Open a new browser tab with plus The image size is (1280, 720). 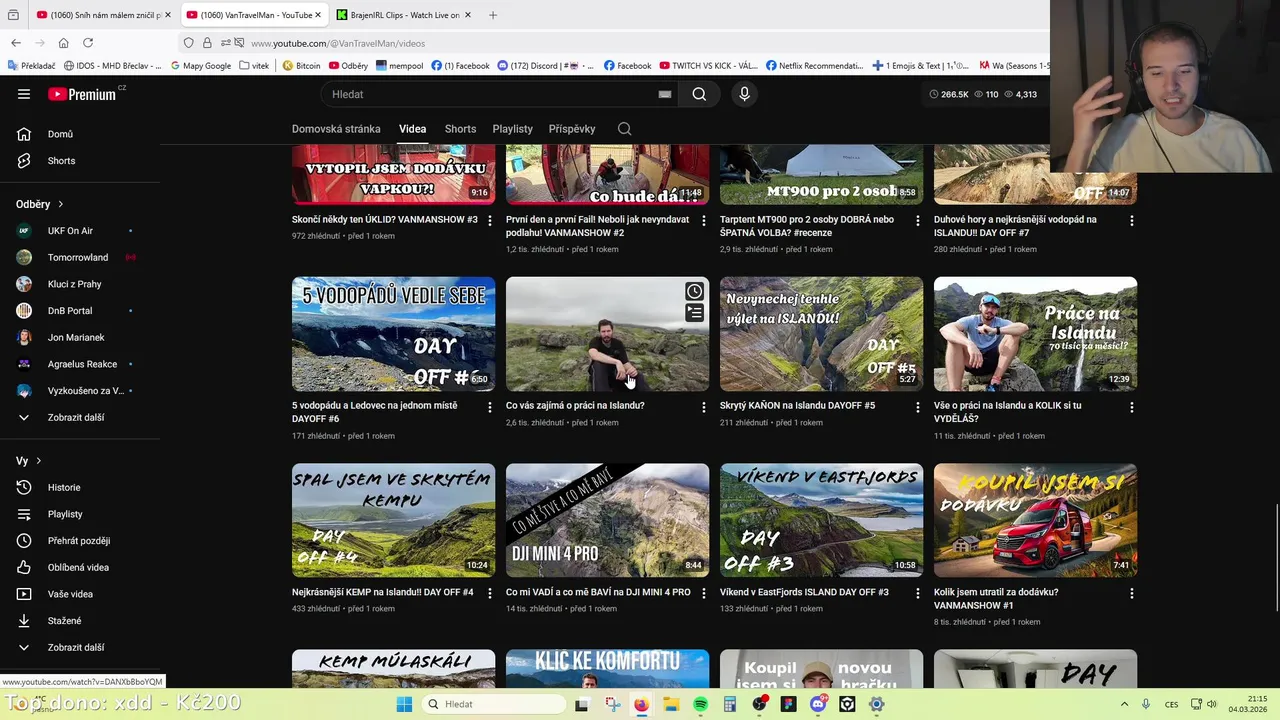[493, 15]
